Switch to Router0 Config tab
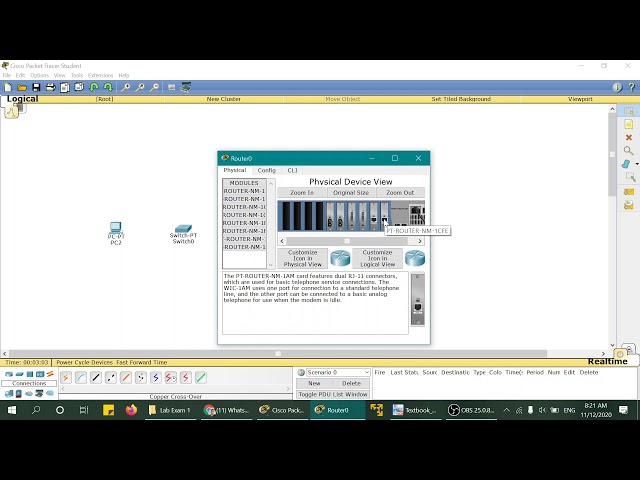Image resolution: width=640 pixels, height=480 pixels. 267,170
